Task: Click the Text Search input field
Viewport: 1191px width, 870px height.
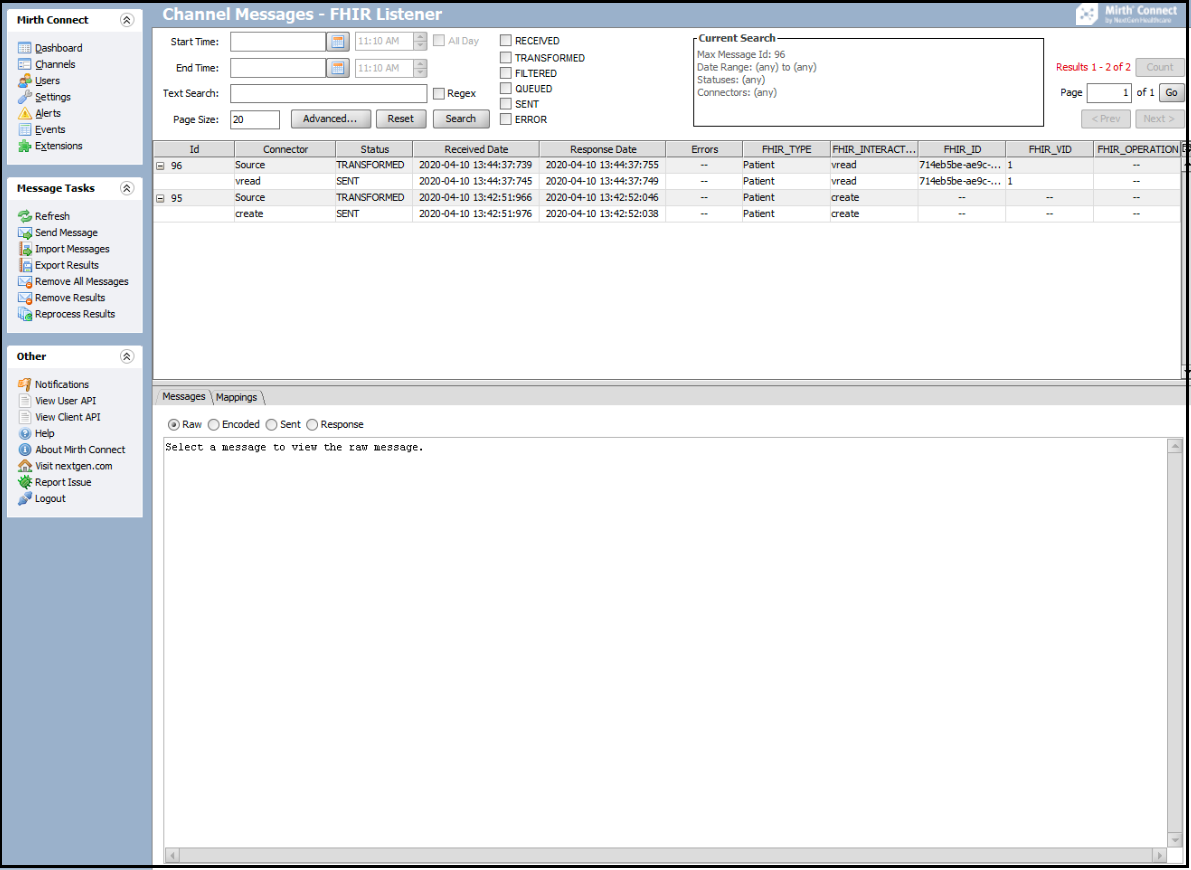Action: [328, 93]
